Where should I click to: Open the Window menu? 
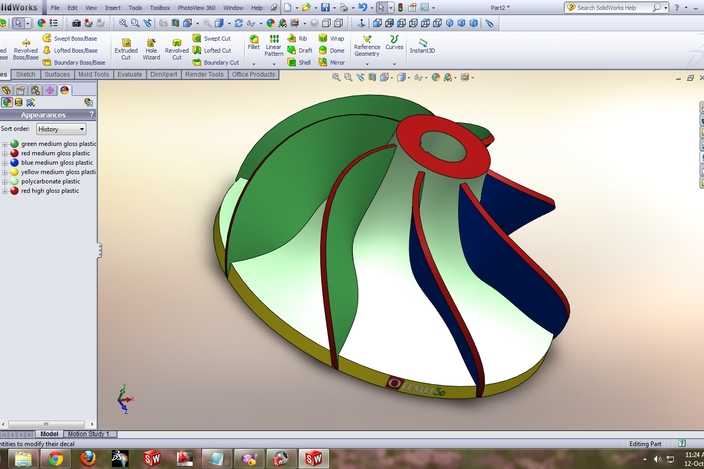click(233, 8)
